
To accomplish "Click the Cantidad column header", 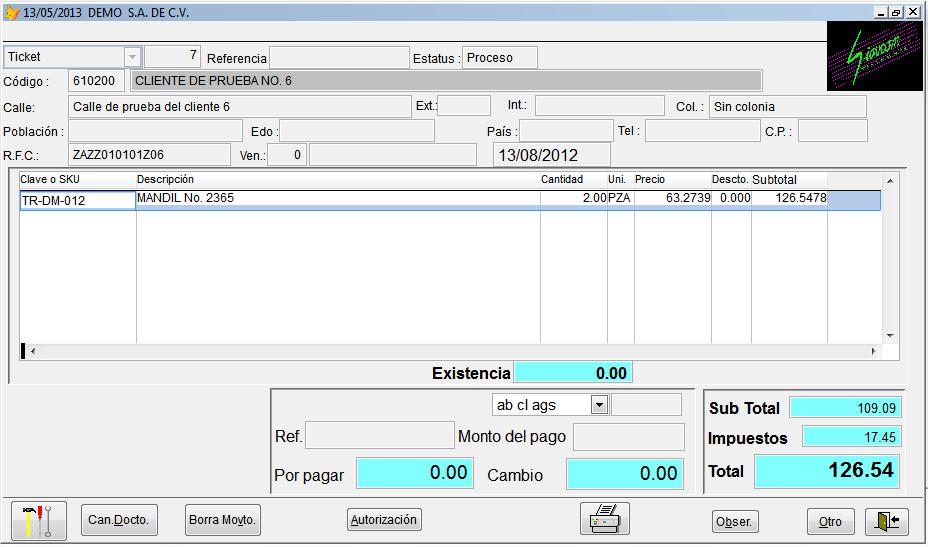I will pos(573,179).
